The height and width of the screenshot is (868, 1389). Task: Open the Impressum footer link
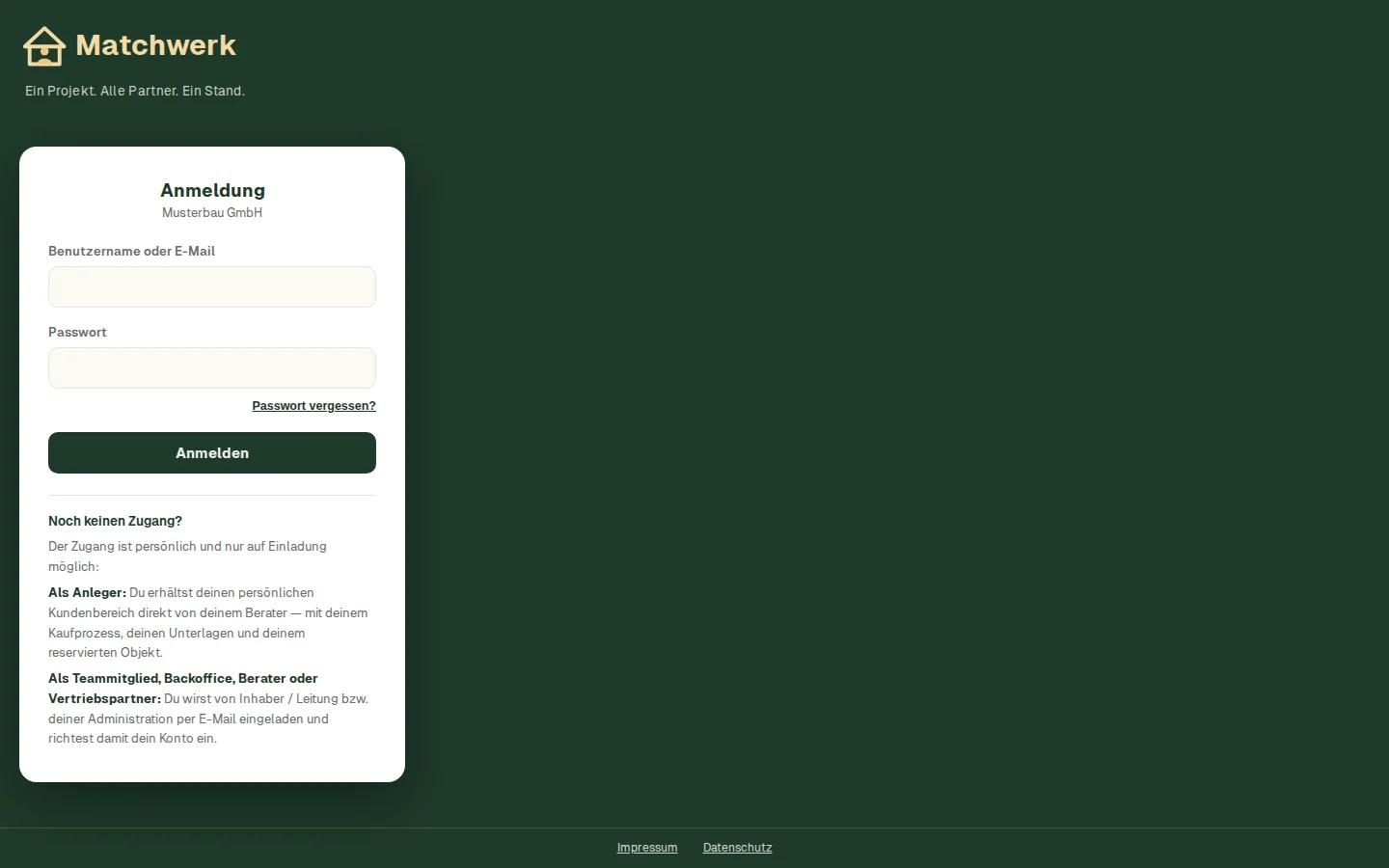[x=647, y=848]
